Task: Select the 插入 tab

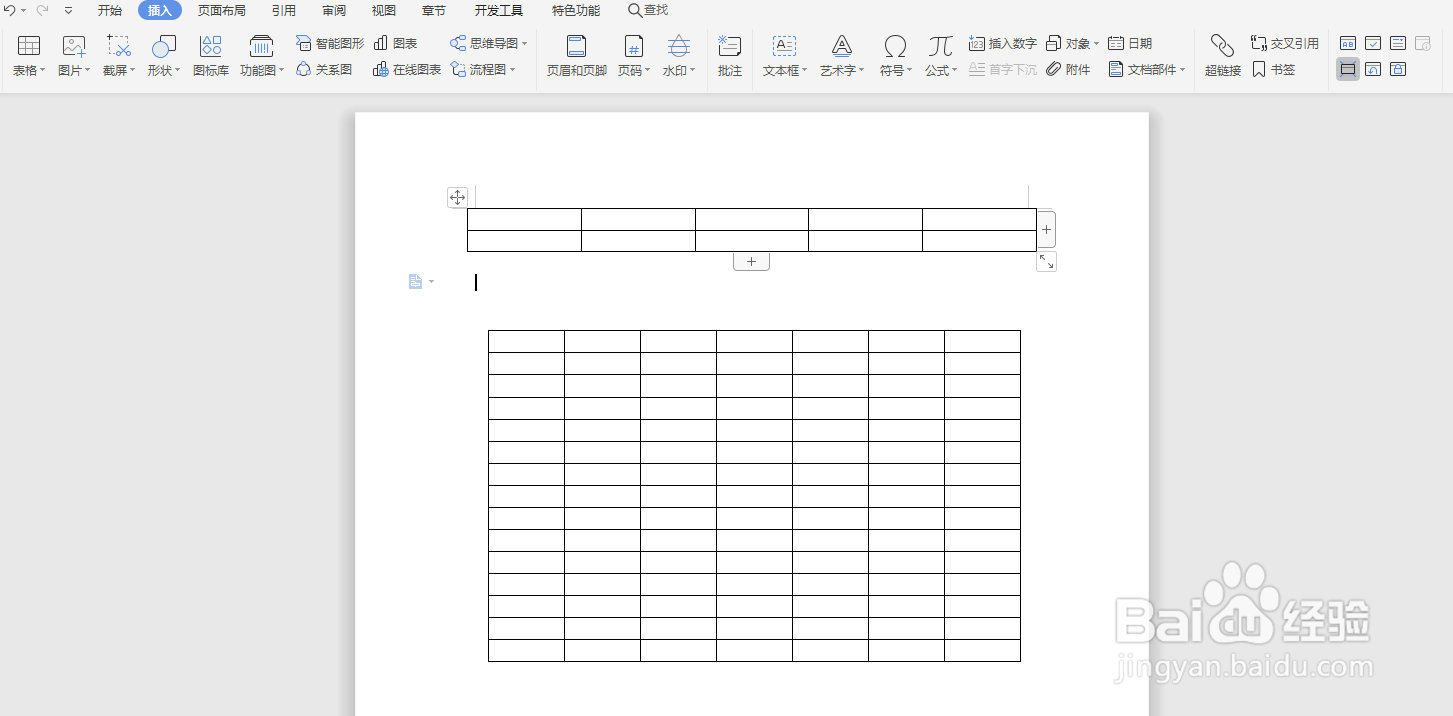Action: pyautogui.click(x=160, y=10)
